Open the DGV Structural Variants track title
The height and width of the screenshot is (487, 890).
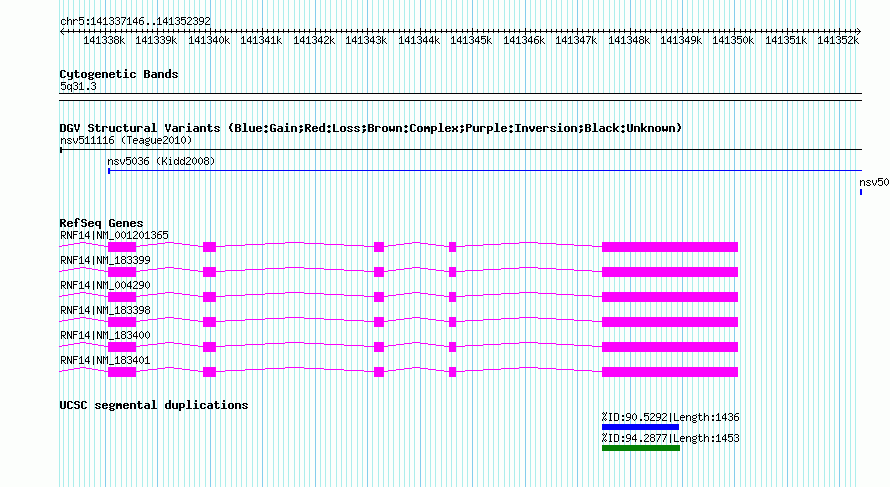tap(371, 128)
